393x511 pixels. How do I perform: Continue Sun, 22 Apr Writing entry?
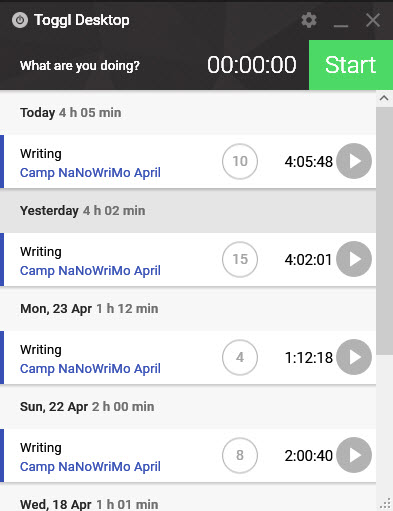click(x=354, y=455)
